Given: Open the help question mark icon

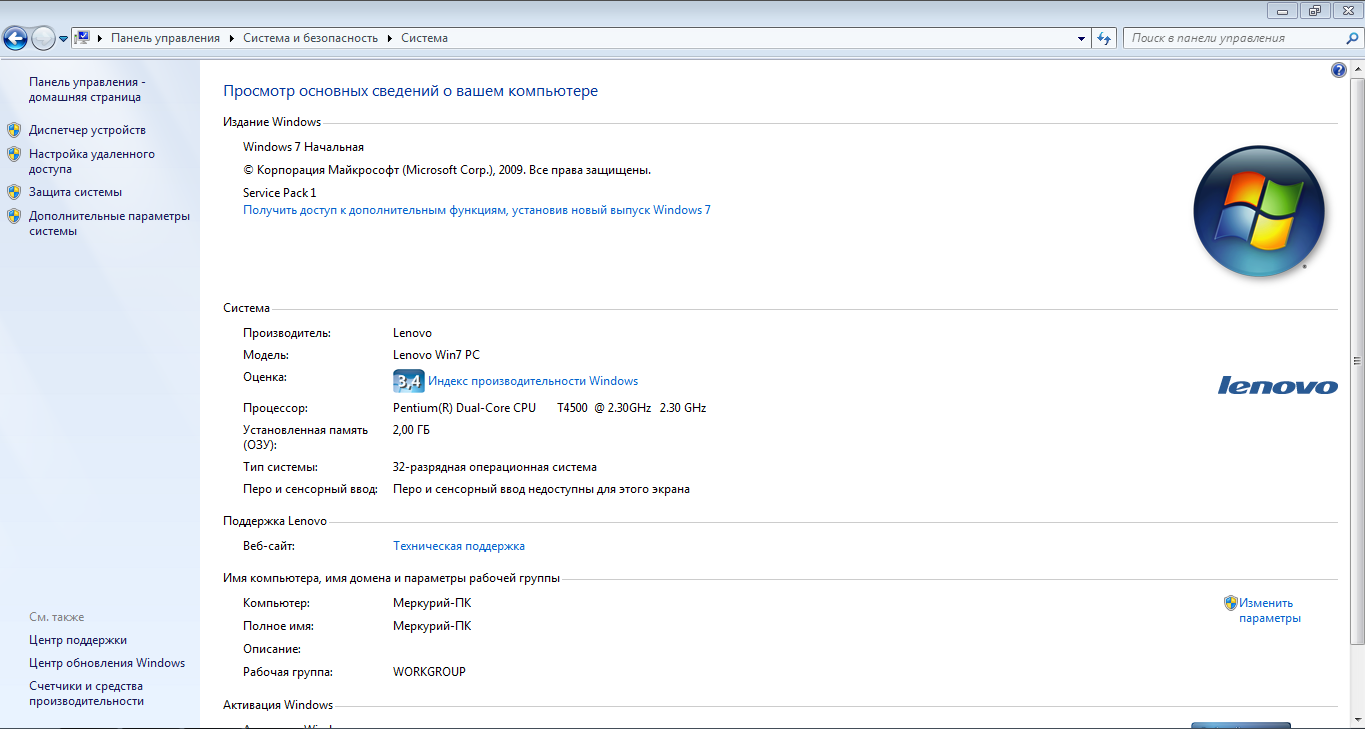Looking at the screenshot, I should [1339, 70].
